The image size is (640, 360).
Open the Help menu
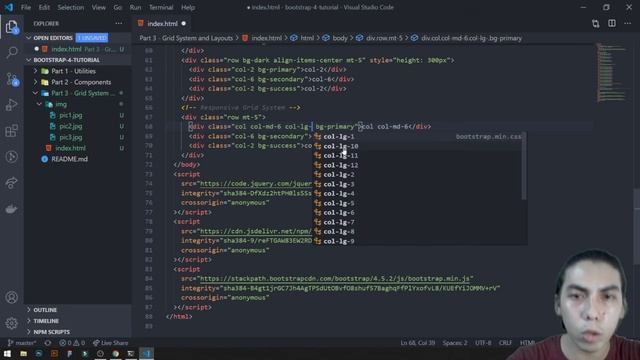188,7
